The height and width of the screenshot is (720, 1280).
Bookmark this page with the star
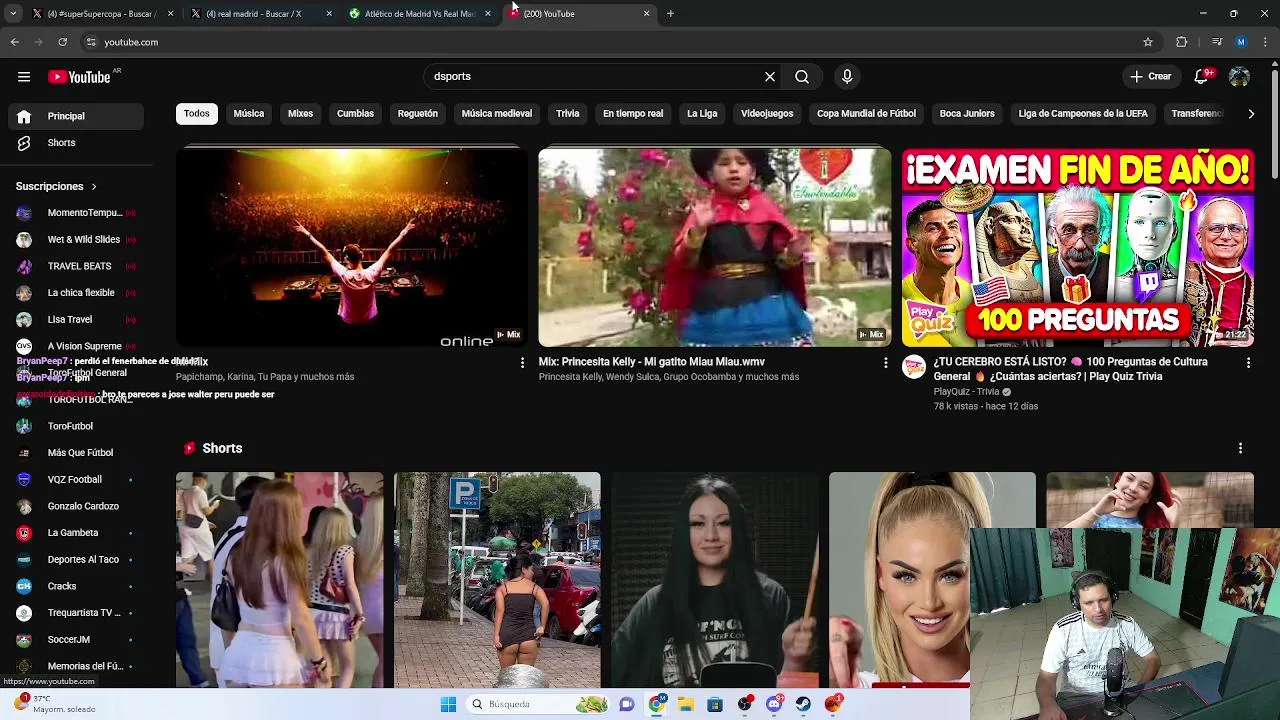pyautogui.click(x=1148, y=42)
